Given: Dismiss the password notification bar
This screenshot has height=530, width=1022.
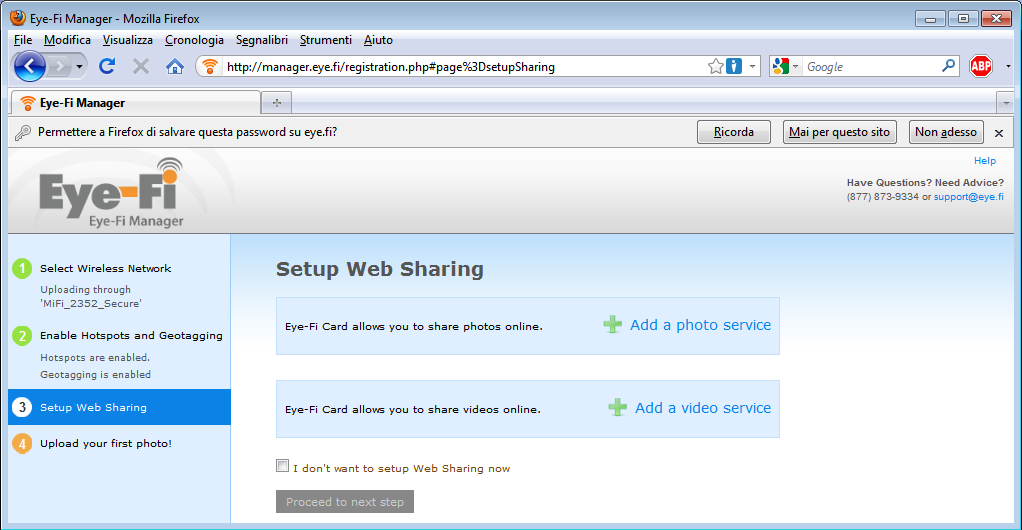Looking at the screenshot, I should tap(999, 133).
